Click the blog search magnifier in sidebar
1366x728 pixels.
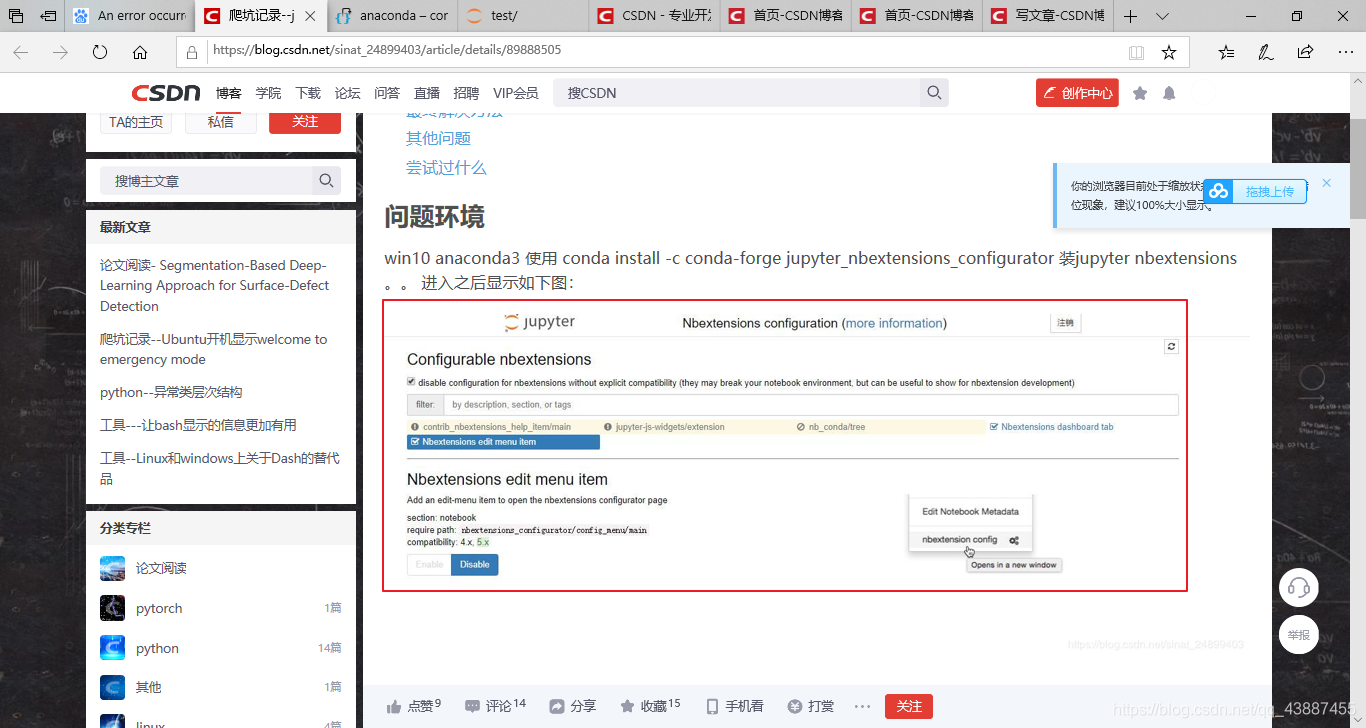326,181
